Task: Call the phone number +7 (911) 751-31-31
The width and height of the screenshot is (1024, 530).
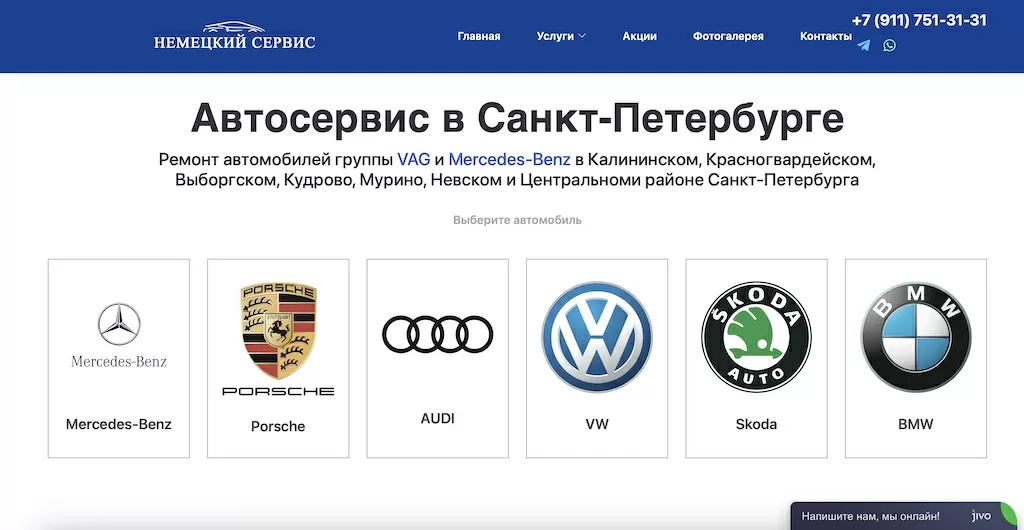Action: tap(919, 20)
